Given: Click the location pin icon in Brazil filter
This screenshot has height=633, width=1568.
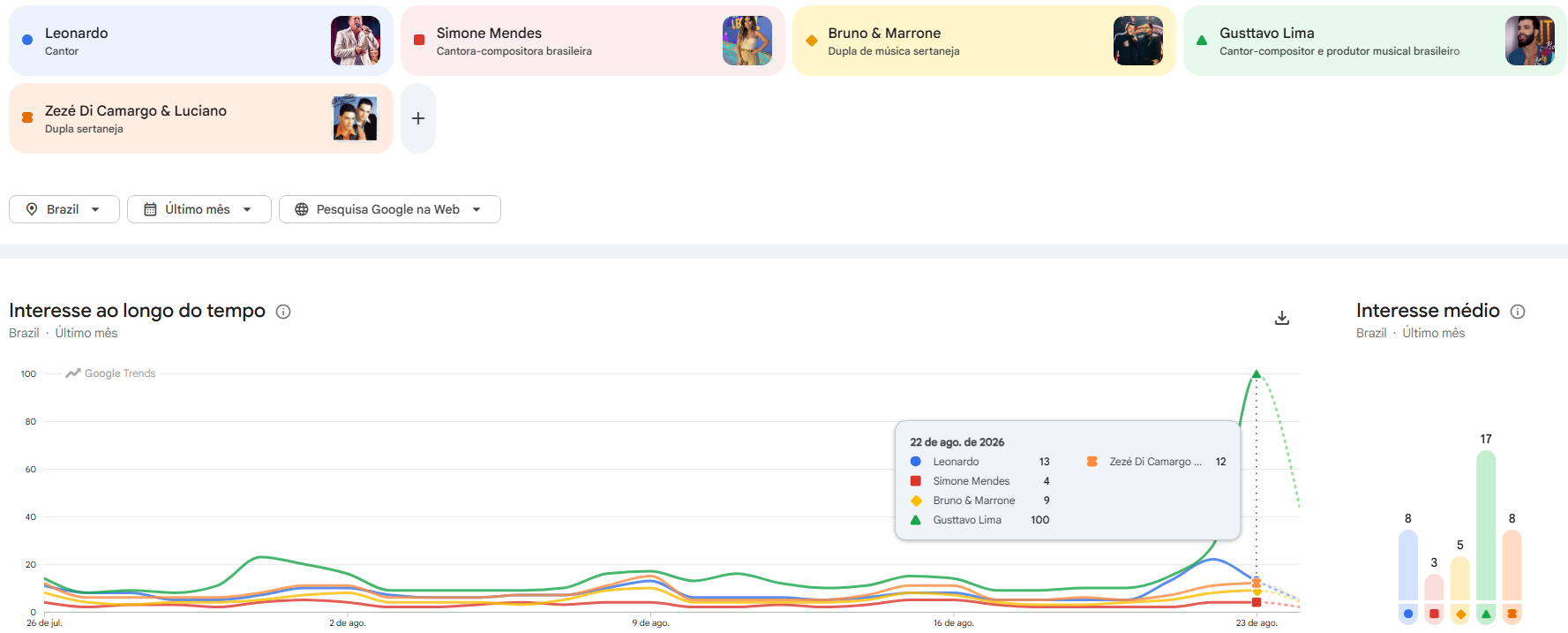Looking at the screenshot, I should pyautogui.click(x=32, y=209).
